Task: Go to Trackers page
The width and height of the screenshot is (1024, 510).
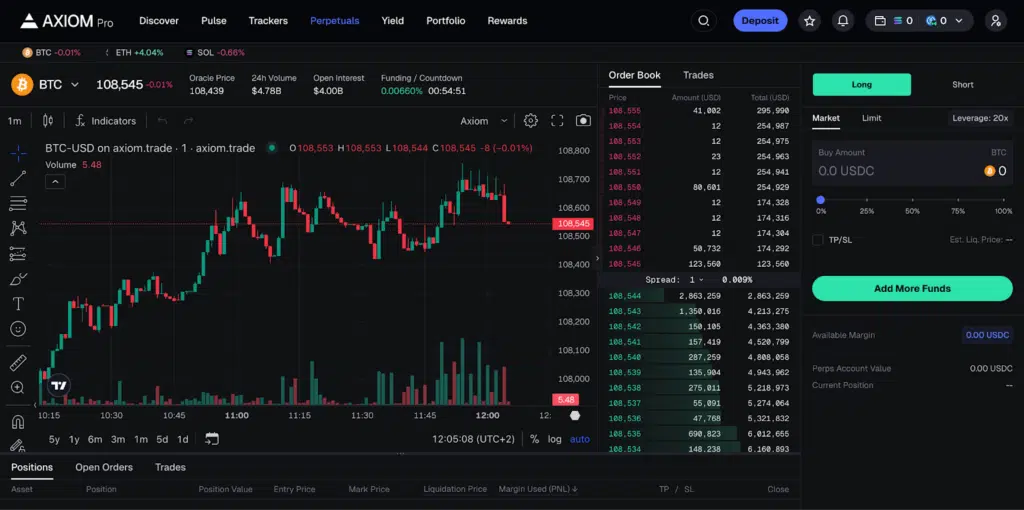Action: click(268, 21)
